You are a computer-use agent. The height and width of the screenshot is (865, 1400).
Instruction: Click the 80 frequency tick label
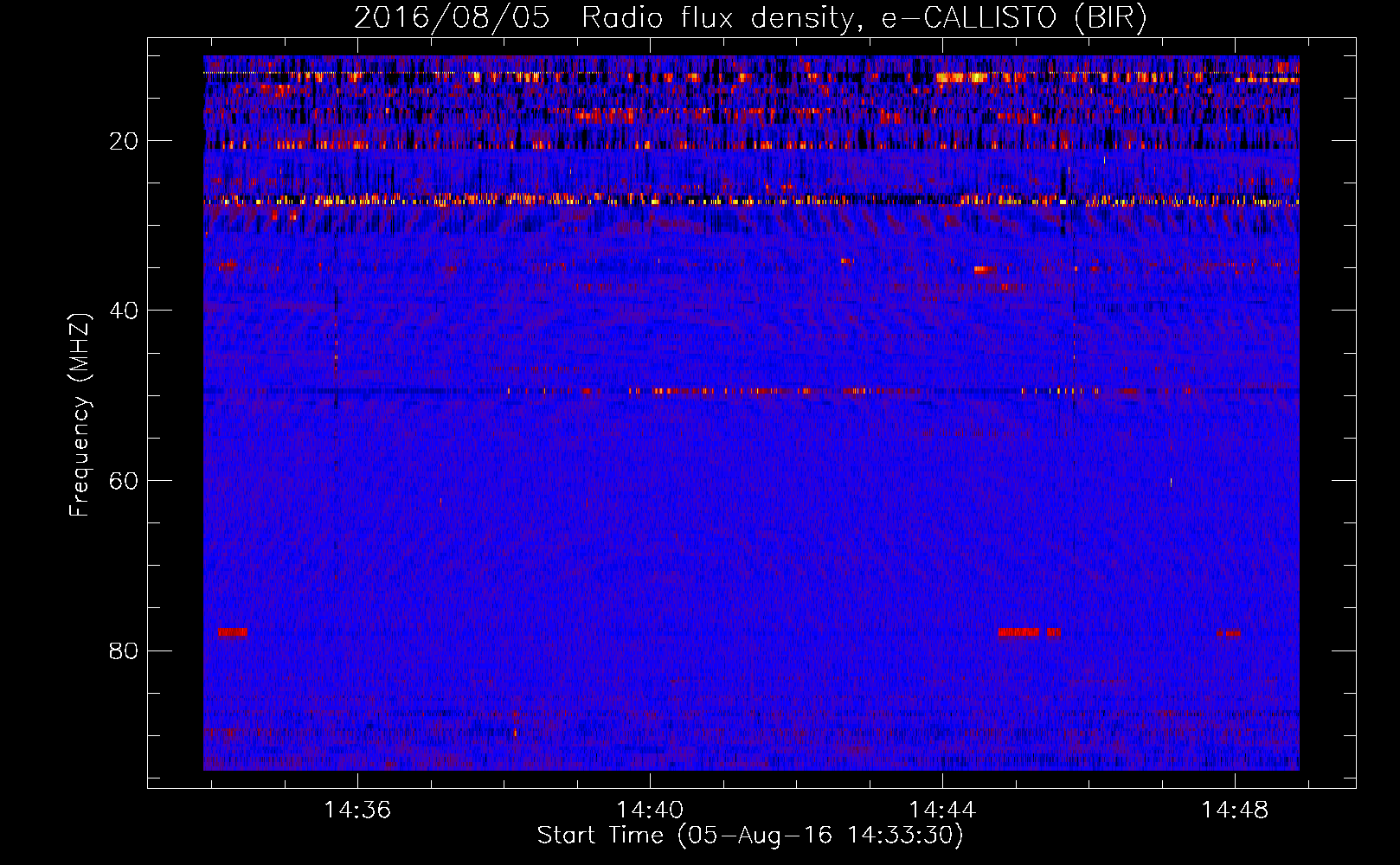(125, 650)
